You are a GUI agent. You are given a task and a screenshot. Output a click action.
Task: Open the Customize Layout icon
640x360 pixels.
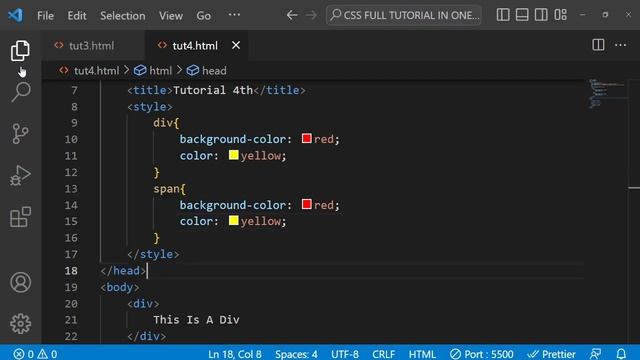pos(560,15)
